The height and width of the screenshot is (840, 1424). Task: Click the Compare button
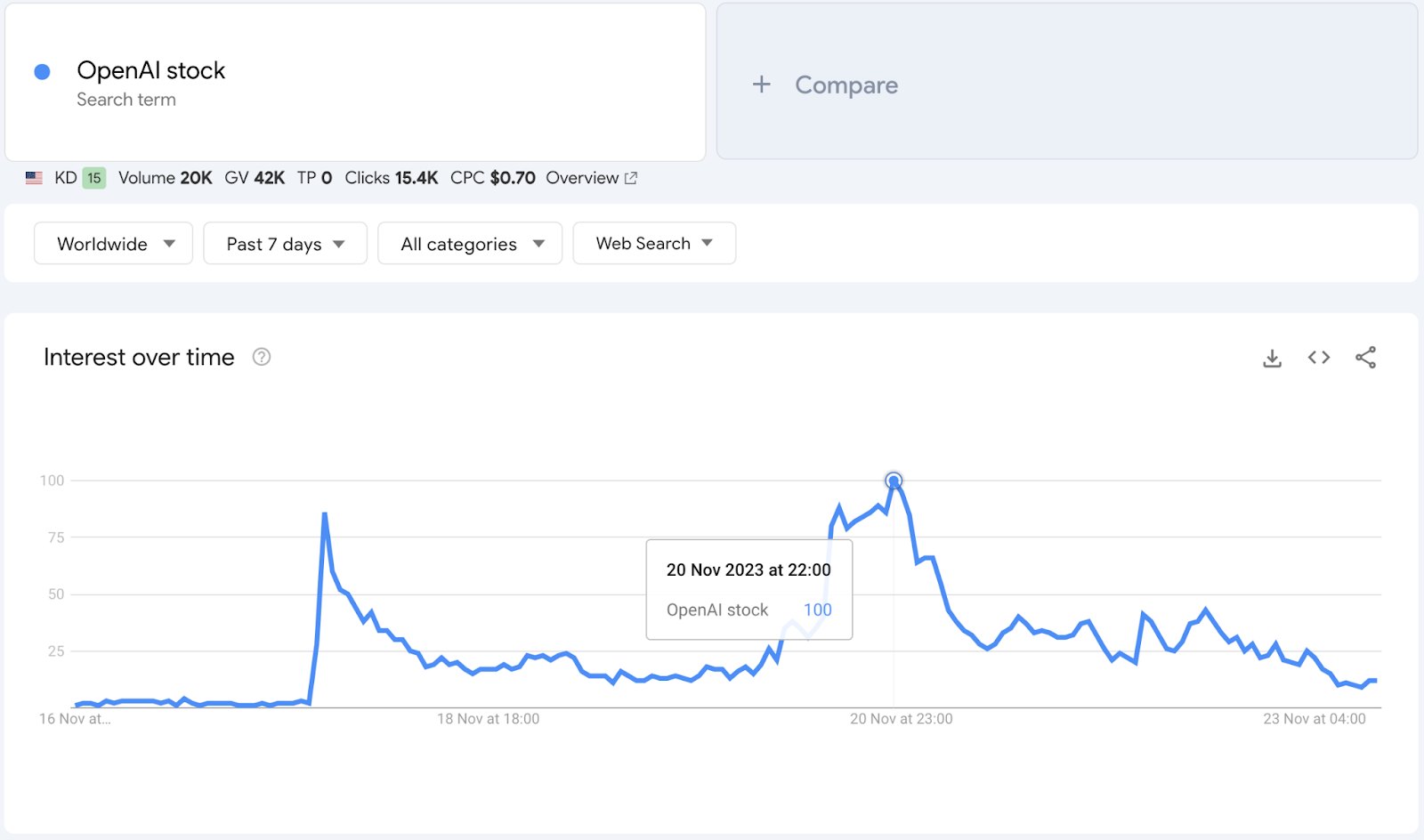pyautogui.click(x=845, y=85)
